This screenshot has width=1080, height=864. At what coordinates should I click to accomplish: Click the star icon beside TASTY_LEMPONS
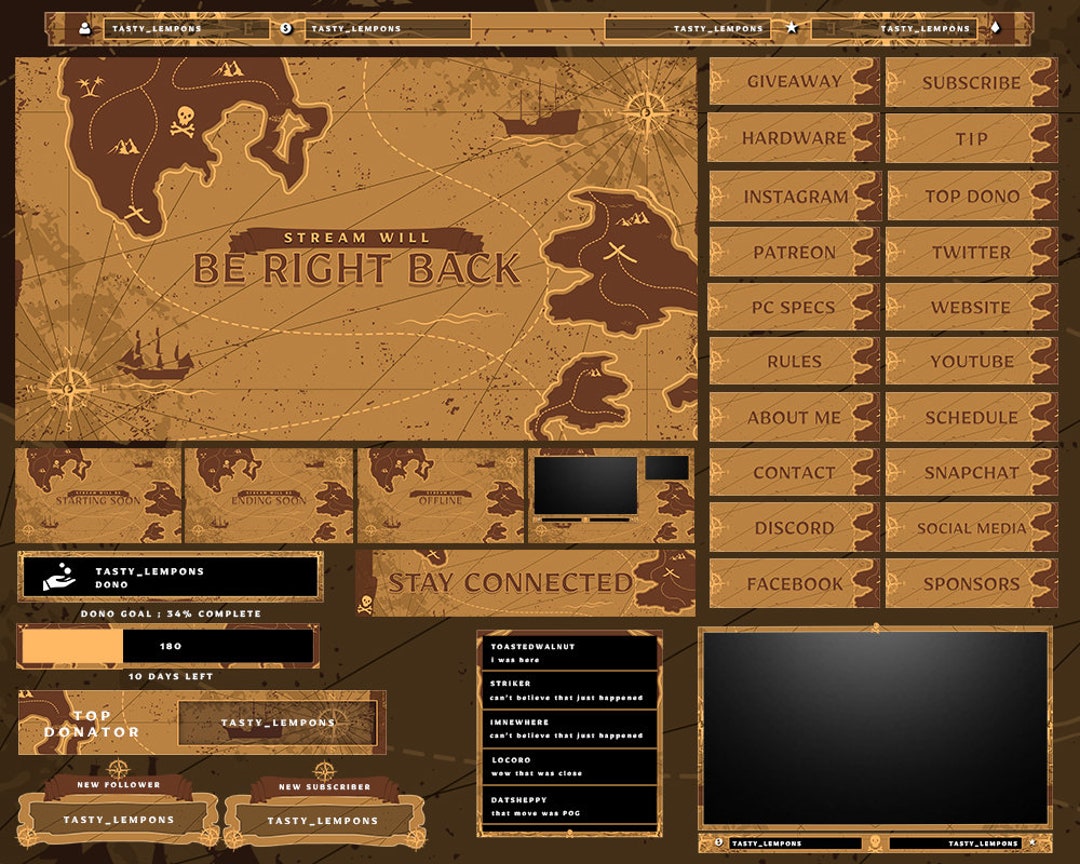[x=793, y=28]
